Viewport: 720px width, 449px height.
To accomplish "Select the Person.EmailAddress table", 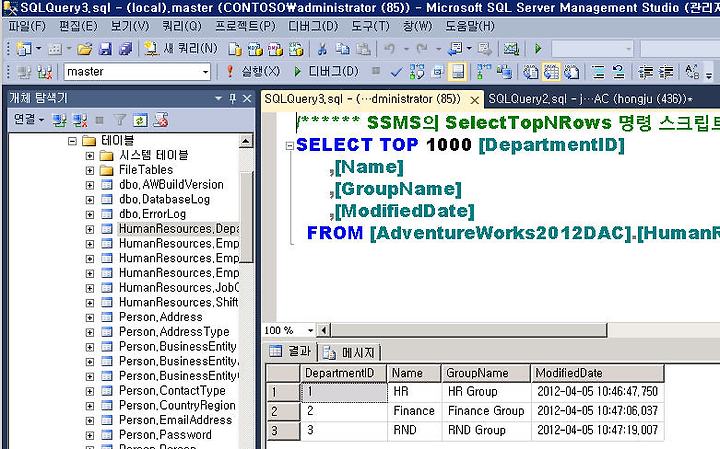I will [x=175, y=420].
